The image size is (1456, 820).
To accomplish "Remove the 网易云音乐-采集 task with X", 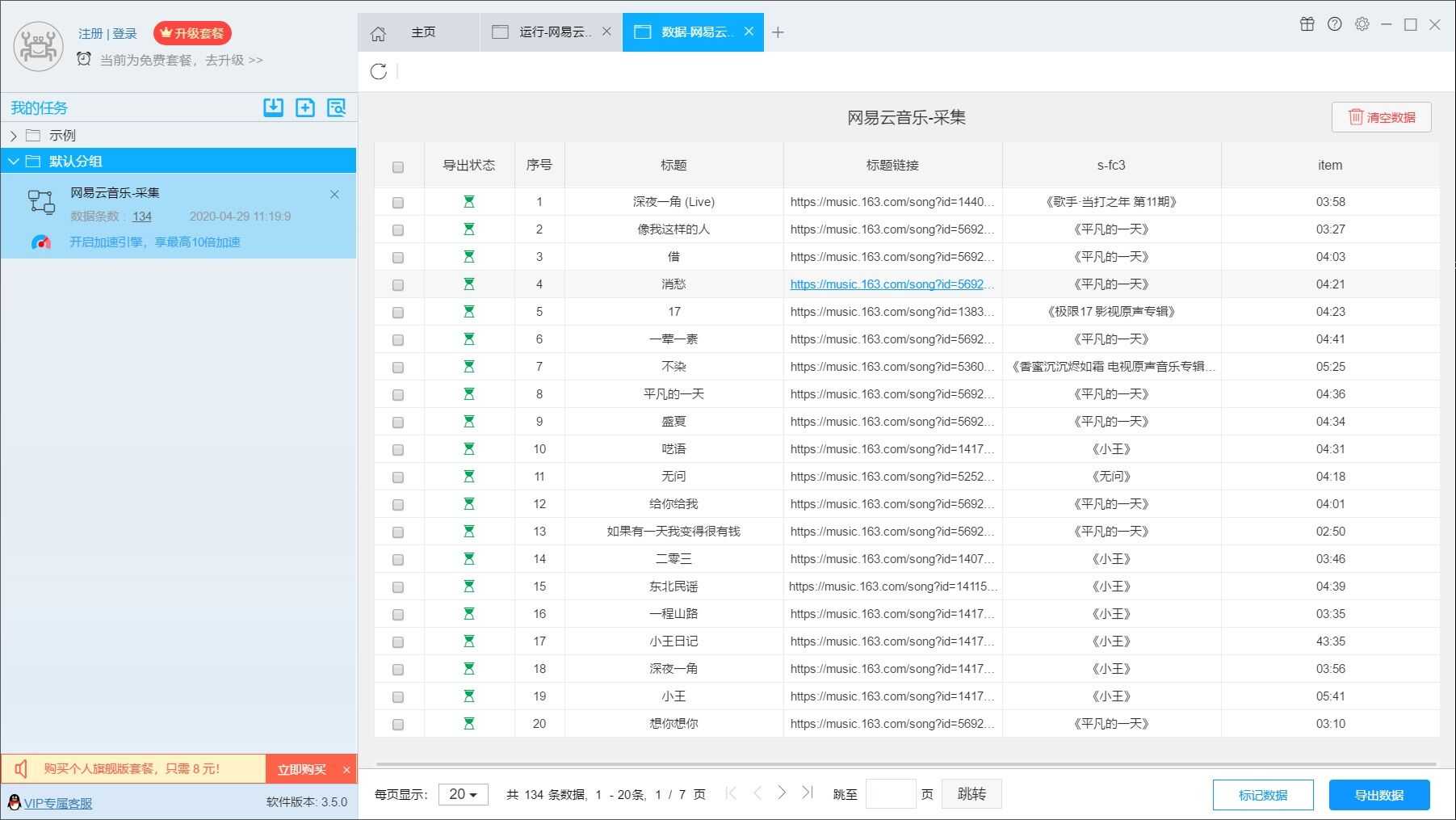I will coord(334,195).
